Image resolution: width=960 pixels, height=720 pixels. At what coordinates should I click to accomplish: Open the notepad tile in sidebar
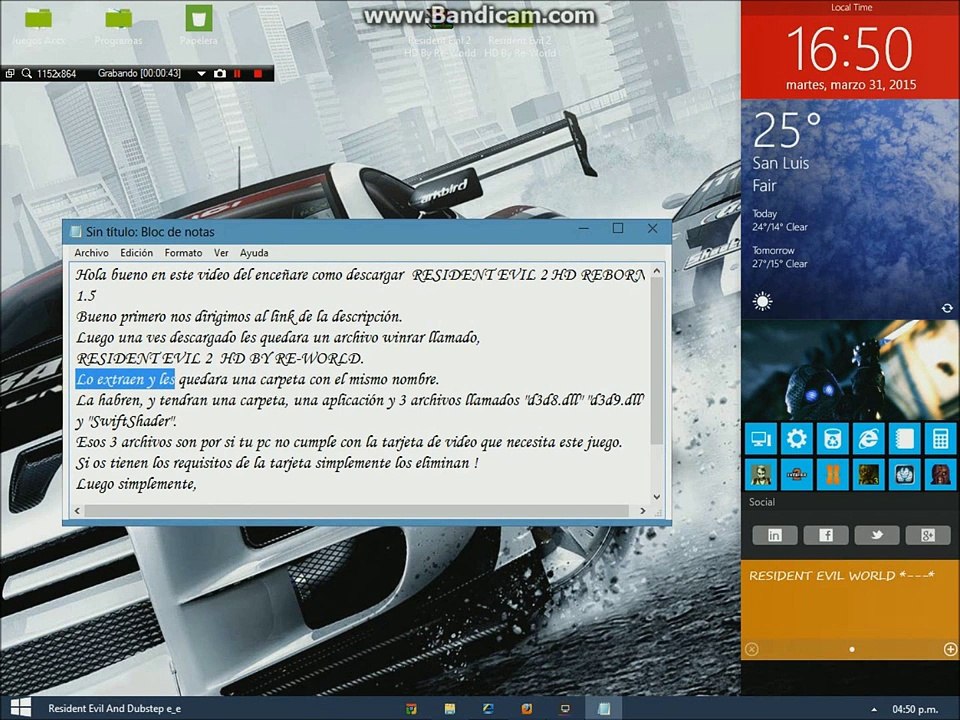pos(905,439)
